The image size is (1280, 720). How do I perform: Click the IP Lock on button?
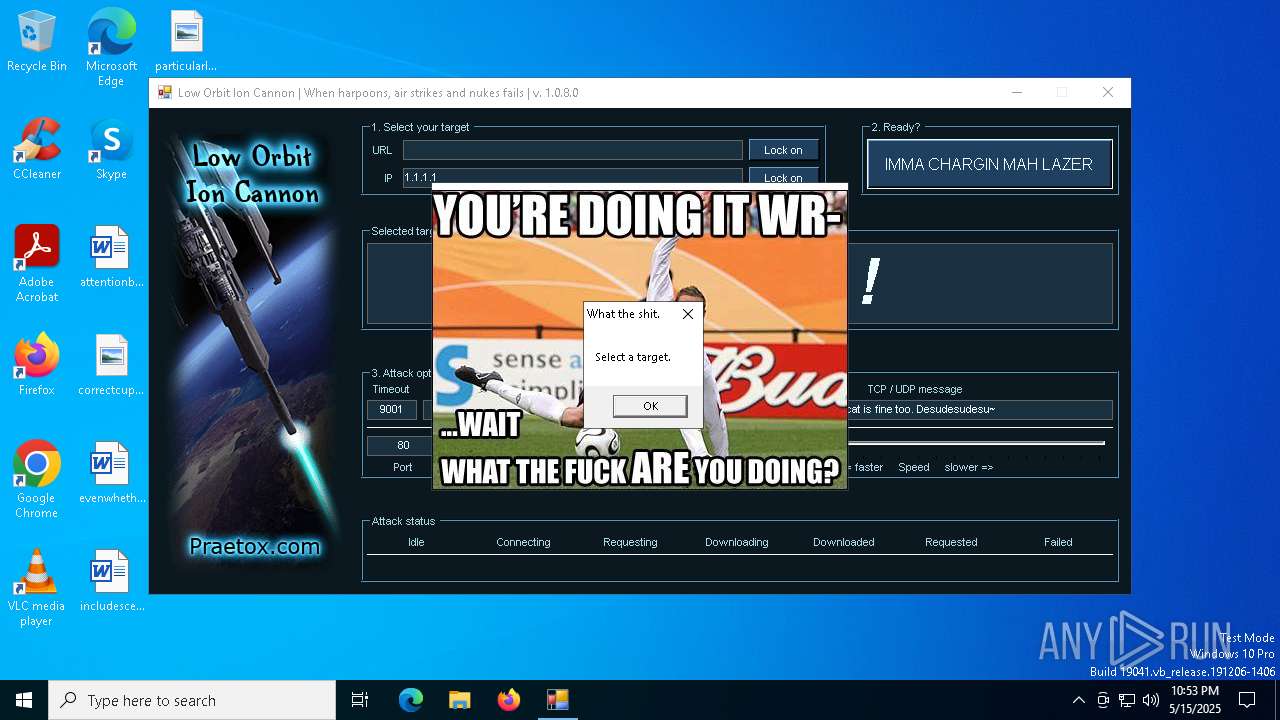(783, 177)
